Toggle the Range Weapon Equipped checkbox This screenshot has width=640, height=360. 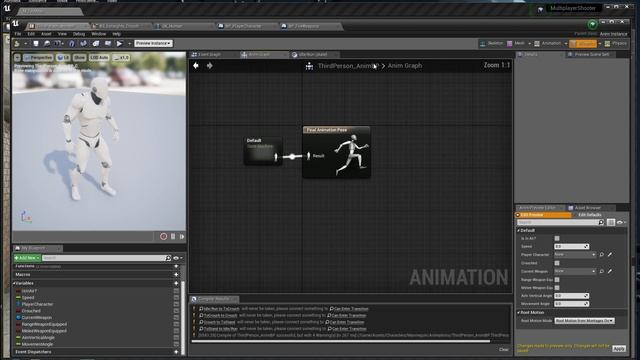[557, 280]
